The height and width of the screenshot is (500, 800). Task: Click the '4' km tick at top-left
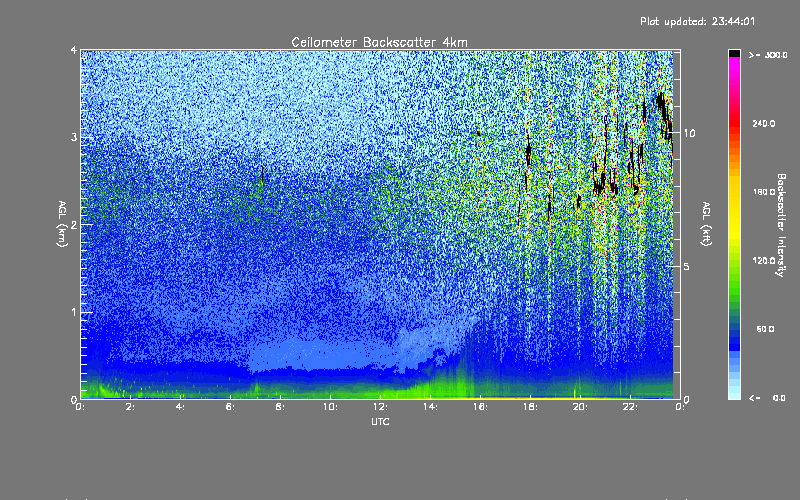click(73, 50)
